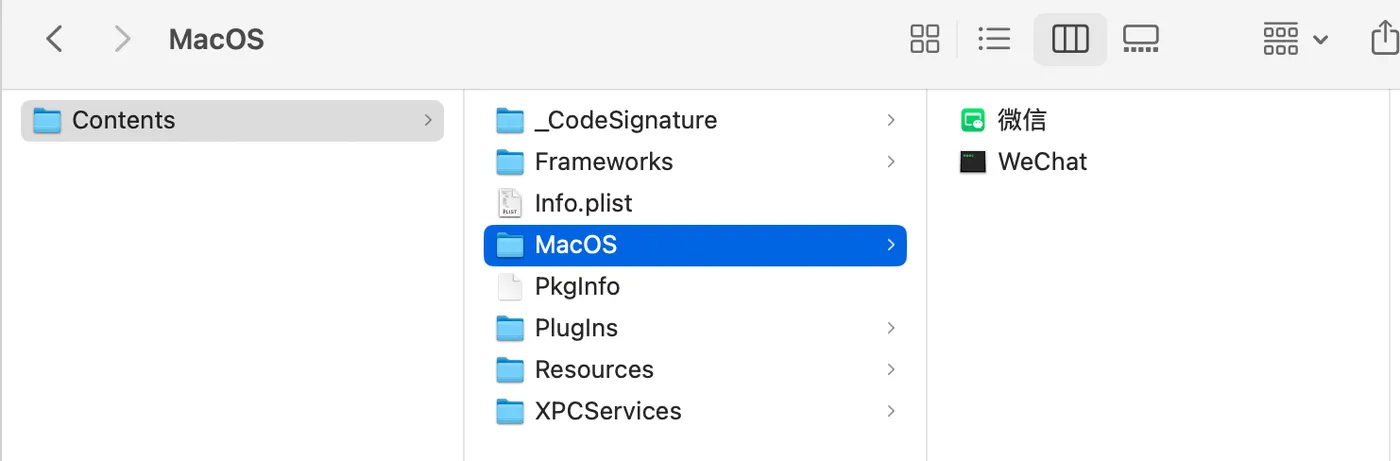1400x461 pixels.
Task: Select the 微信 app icon file
Action: 1021,120
